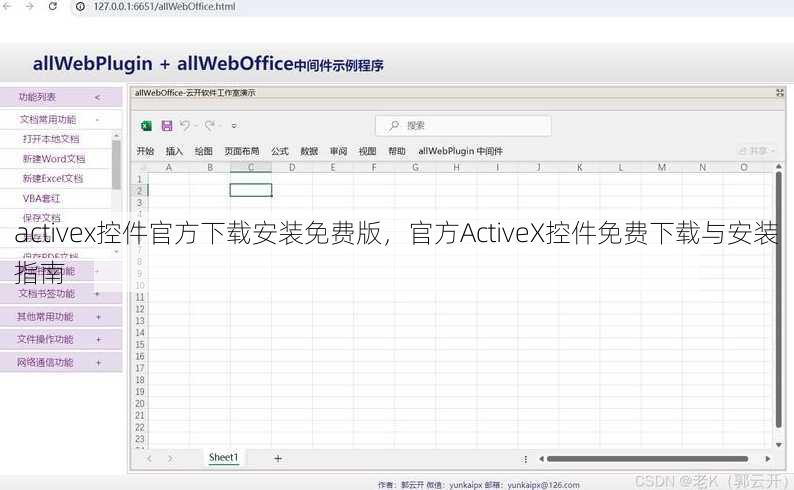Image resolution: width=794 pixels, height=490 pixels.
Task: Open the 数据 ribbon tab
Action: click(x=309, y=151)
